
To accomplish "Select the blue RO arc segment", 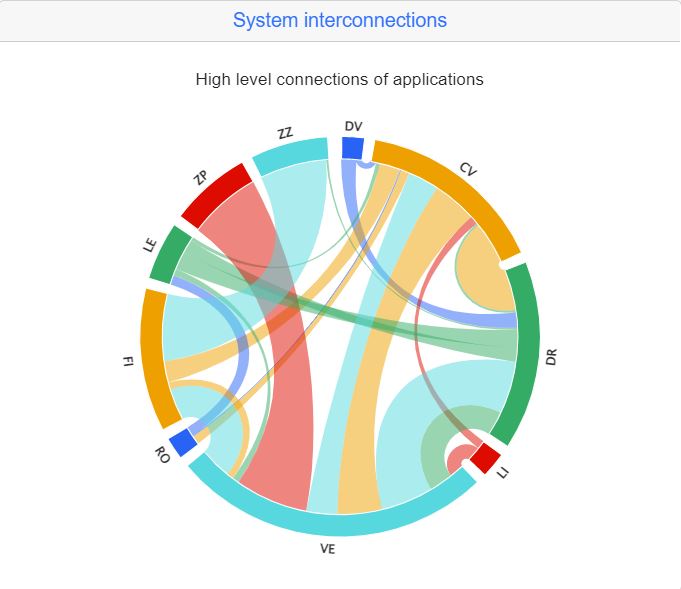I will tap(183, 442).
